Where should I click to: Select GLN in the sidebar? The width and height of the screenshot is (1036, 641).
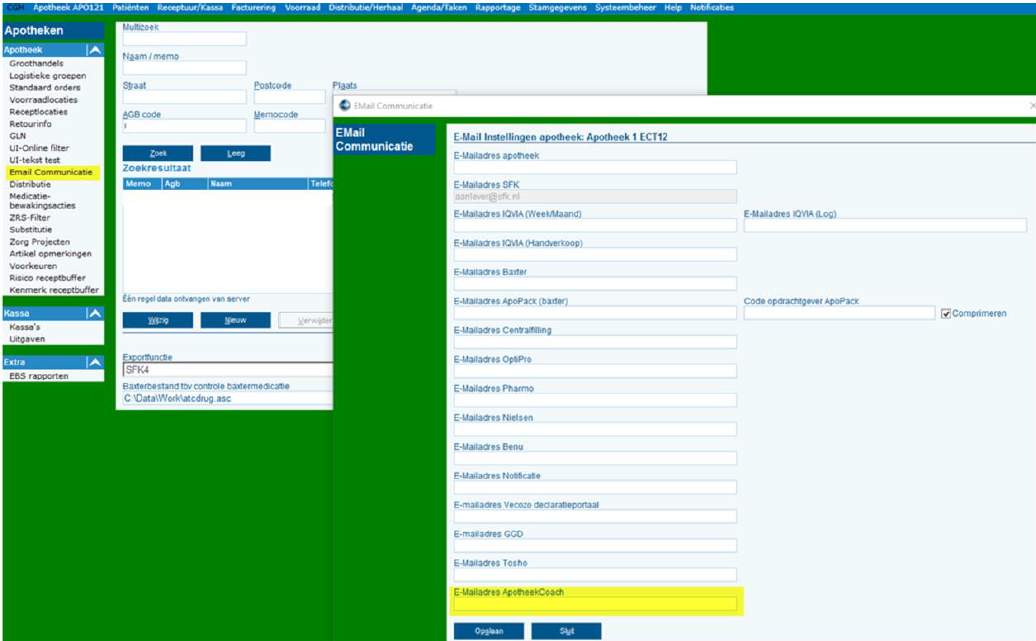18,136
